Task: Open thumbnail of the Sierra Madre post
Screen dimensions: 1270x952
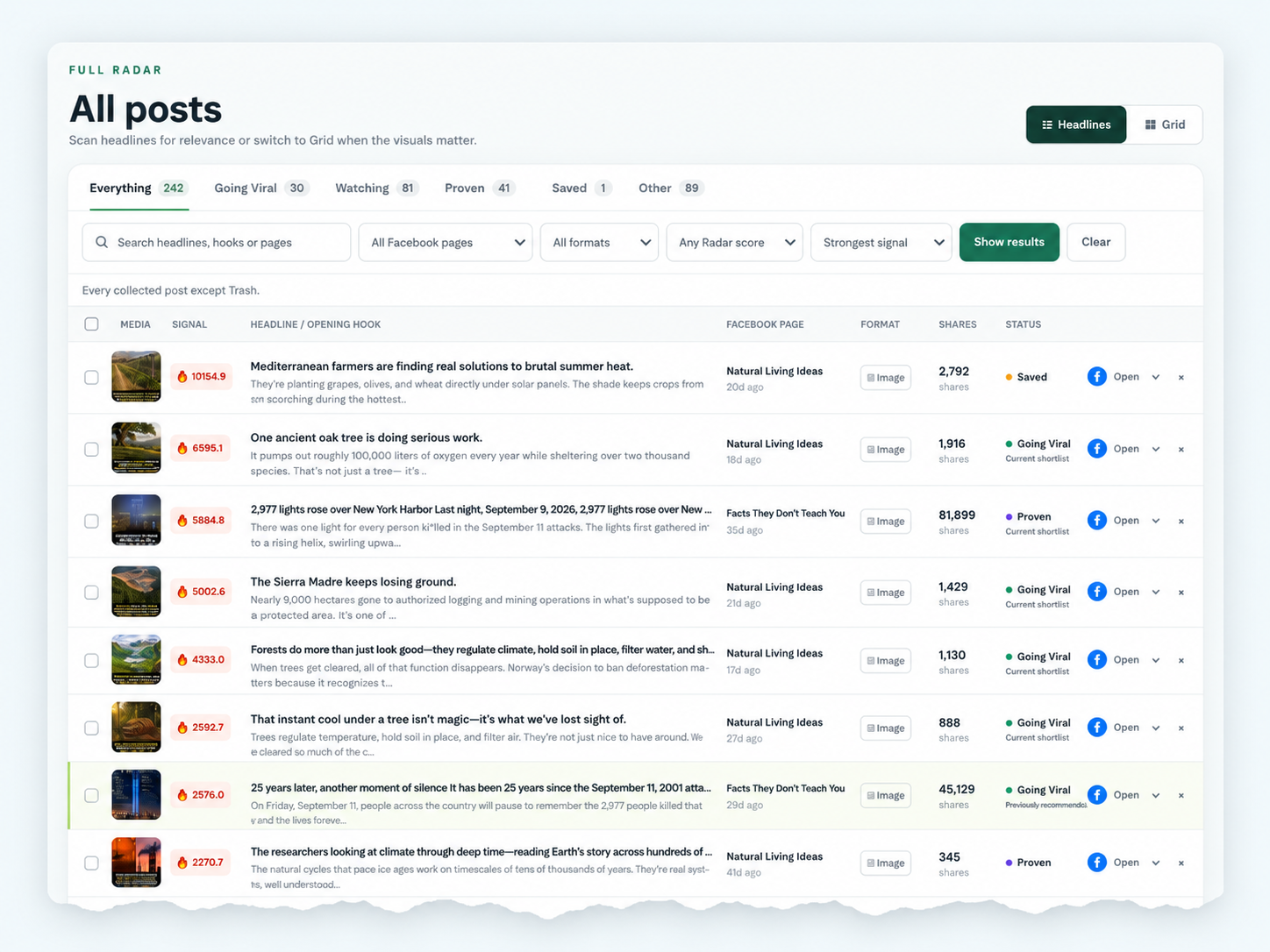Action: (136, 592)
